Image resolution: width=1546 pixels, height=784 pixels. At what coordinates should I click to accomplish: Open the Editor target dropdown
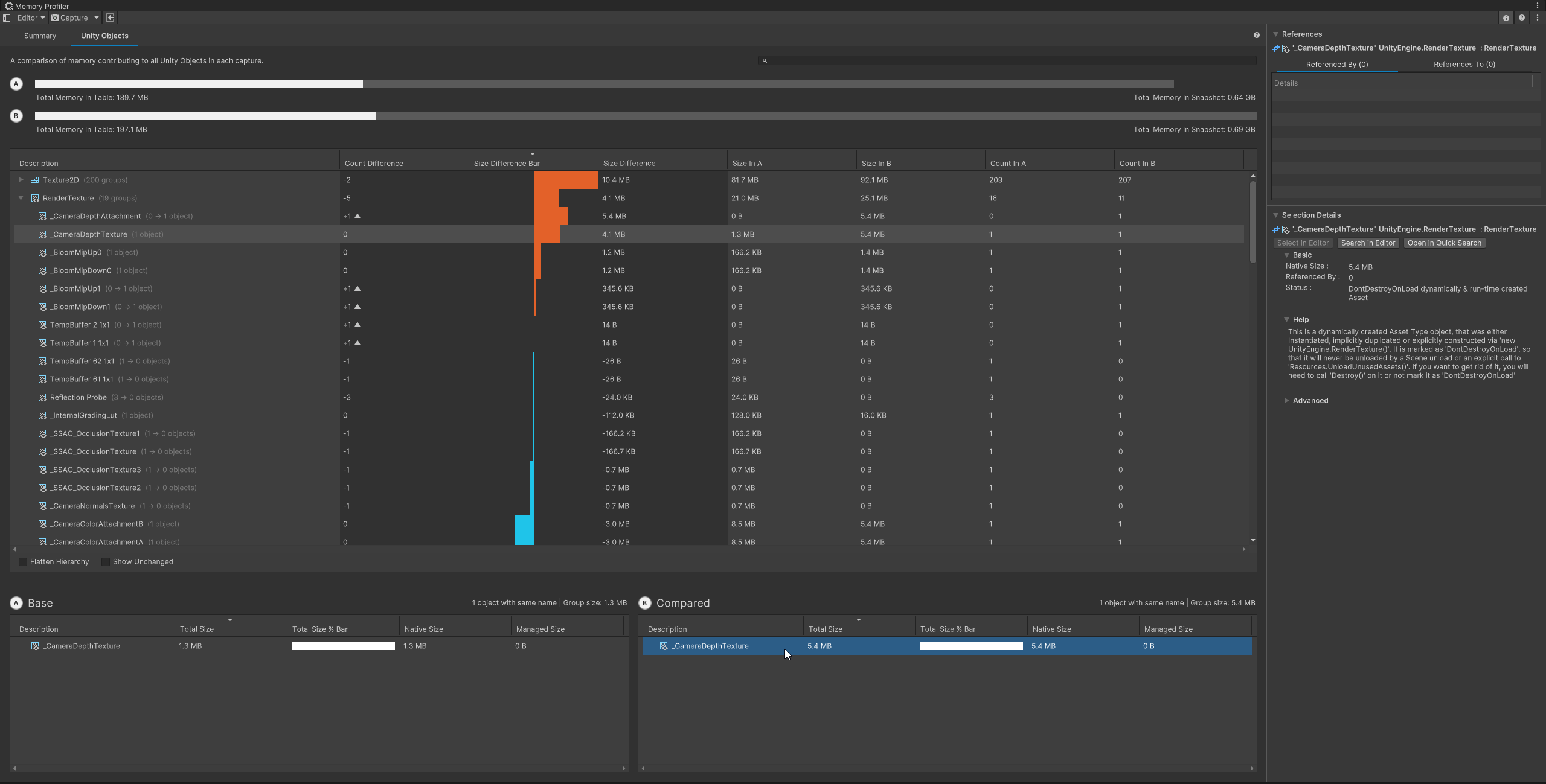click(x=31, y=18)
